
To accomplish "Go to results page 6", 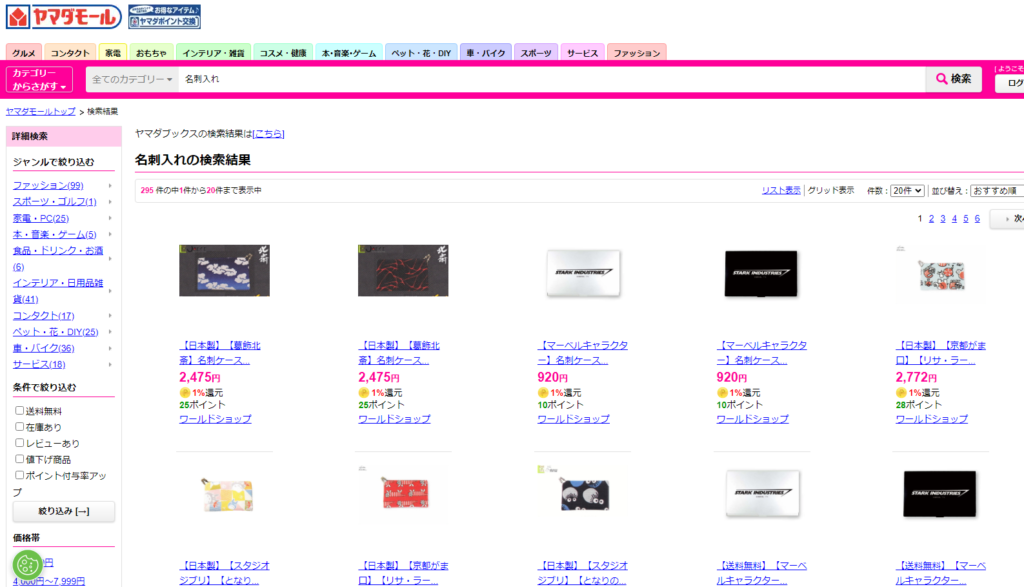I will (977, 219).
